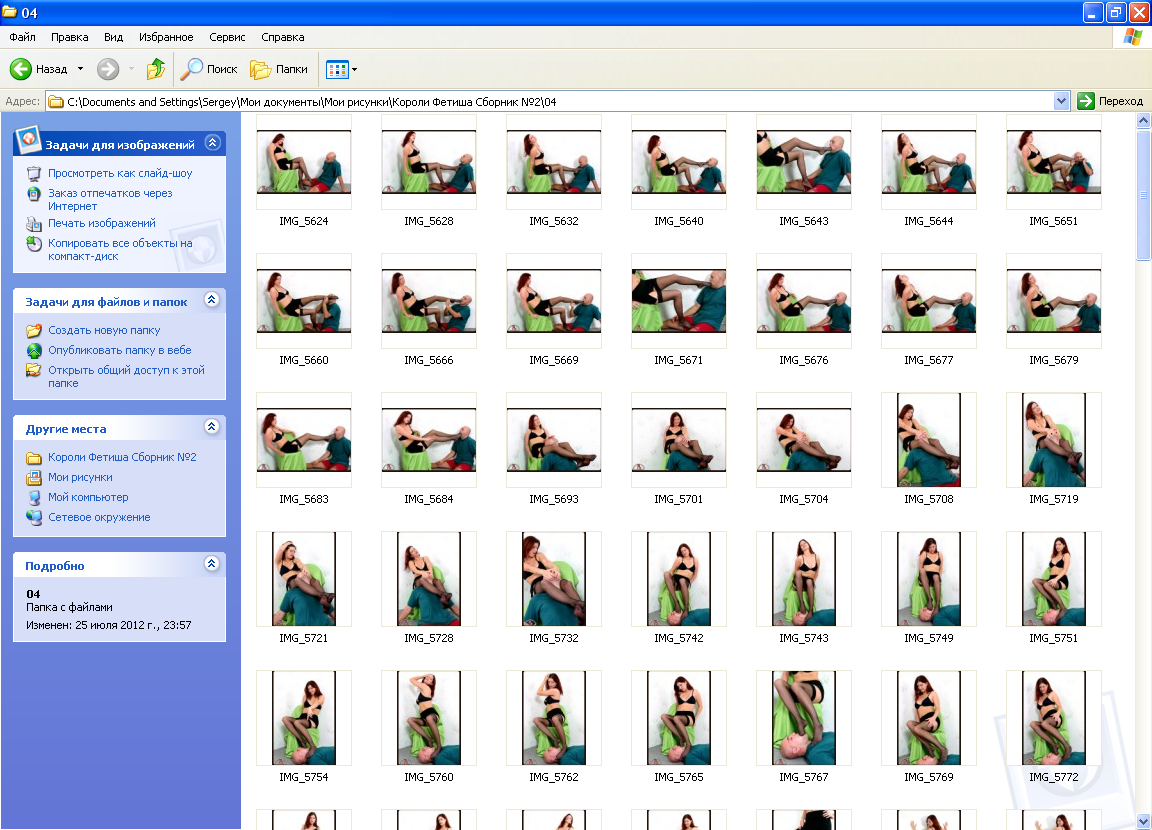Click Копировать все объекты на компакт-диск
The height and width of the screenshot is (830, 1152).
click(120, 250)
